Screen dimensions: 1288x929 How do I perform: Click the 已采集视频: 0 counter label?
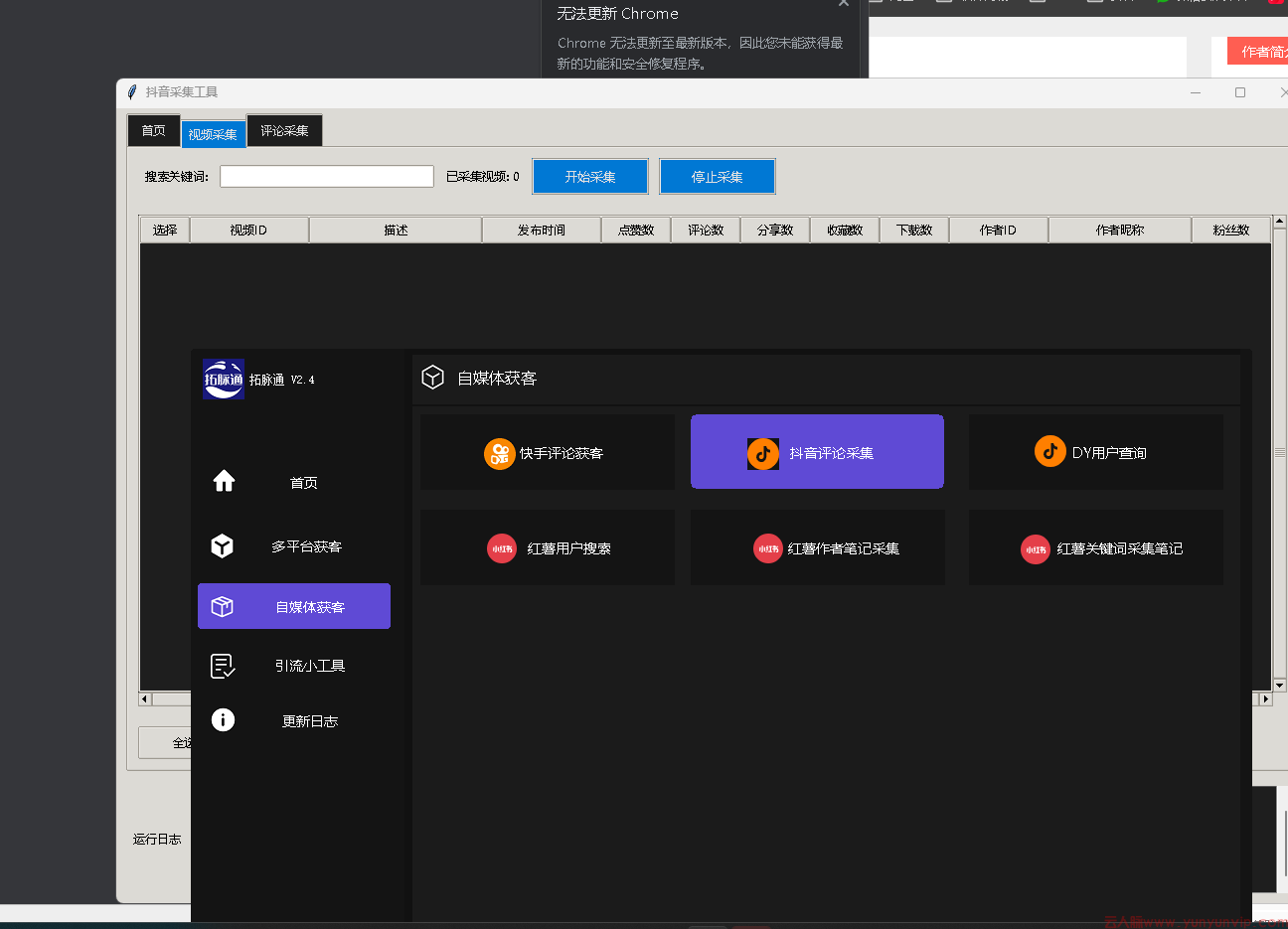coord(483,177)
